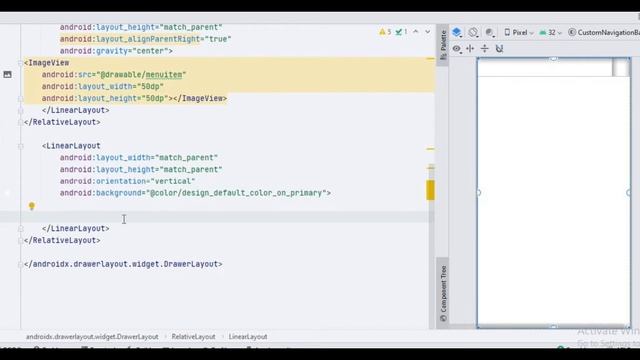
Task: Click closing </androidx.drawerlayout.widget.DrawerLayout> tag
Action: (x=123, y=264)
